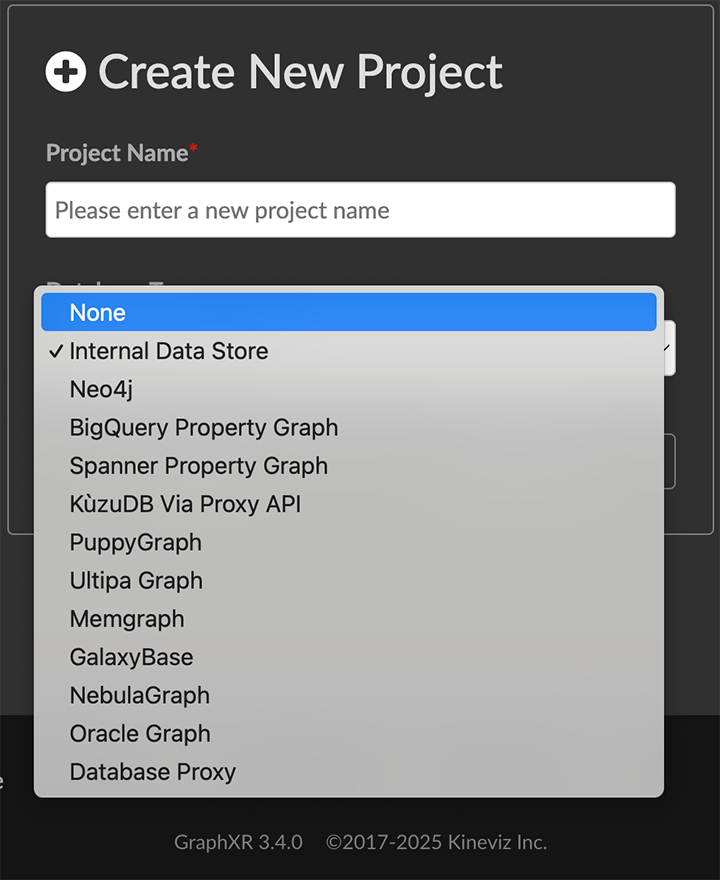Choose NebulaGraph from dropdown
720x880 pixels.
point(139,695)
